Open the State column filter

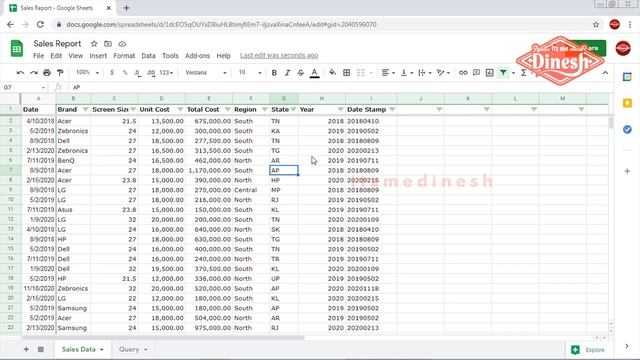pos(293,109)
